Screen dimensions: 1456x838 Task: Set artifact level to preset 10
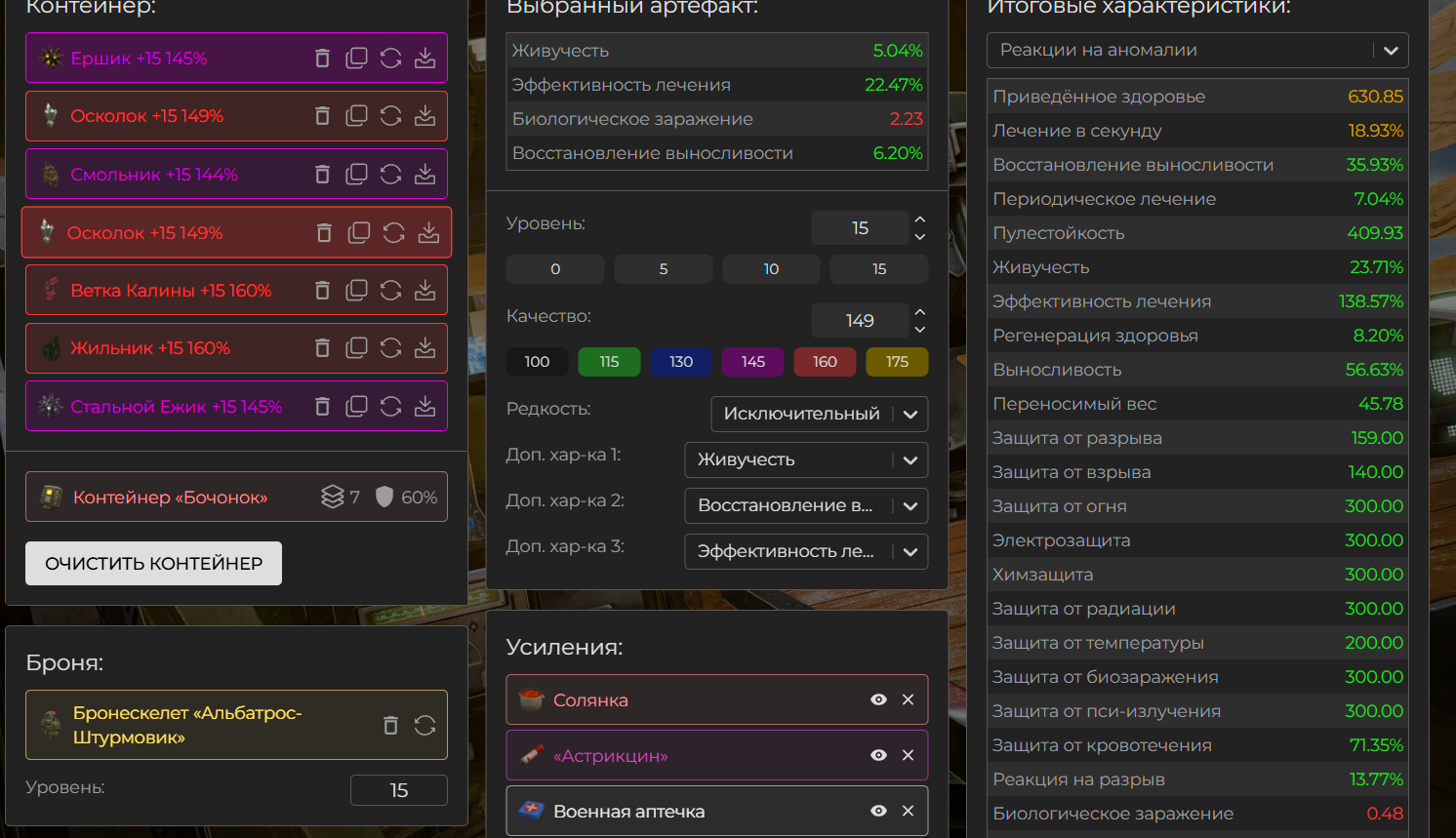[771, 269]
